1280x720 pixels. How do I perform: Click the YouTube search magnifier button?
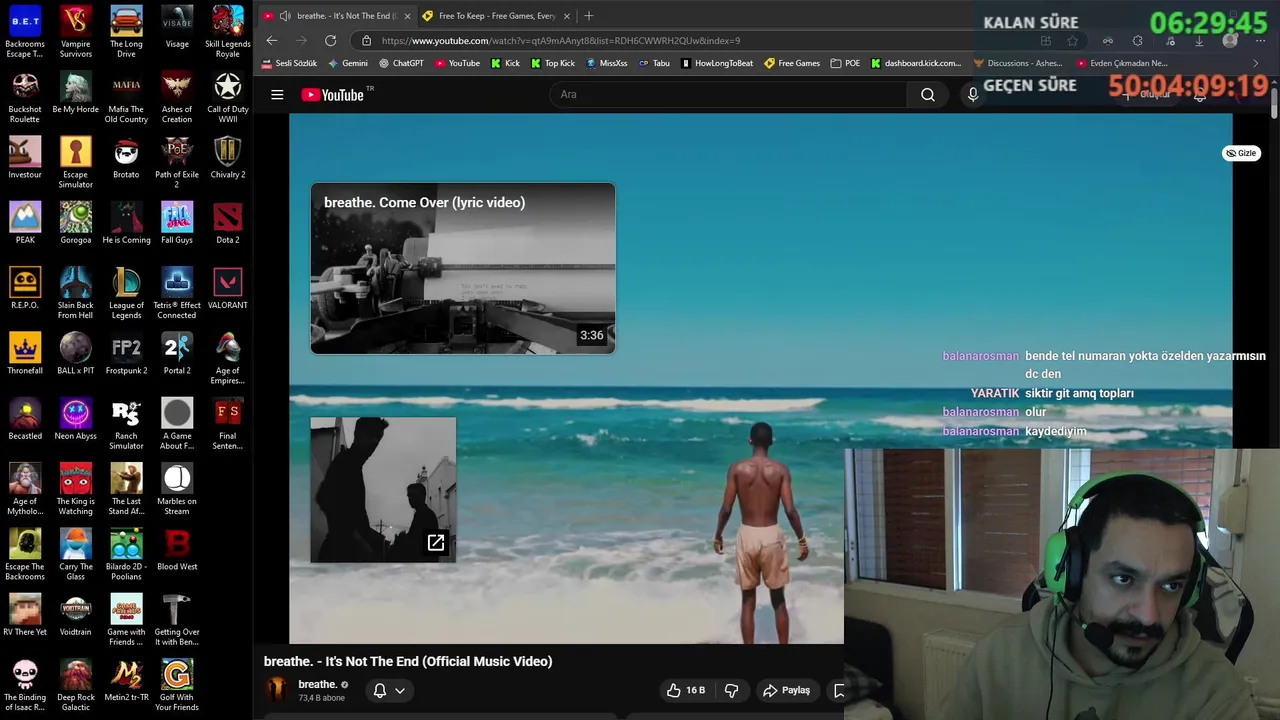pyautogui.click(x=928, y=95)
